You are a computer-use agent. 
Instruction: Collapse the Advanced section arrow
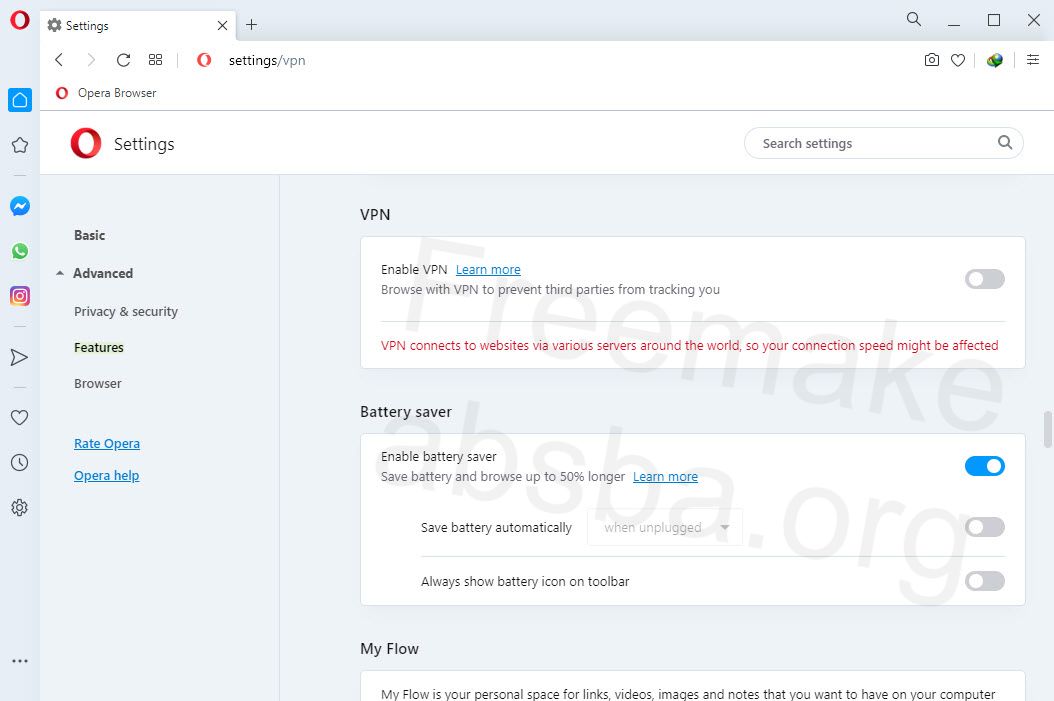coord(60,273)
